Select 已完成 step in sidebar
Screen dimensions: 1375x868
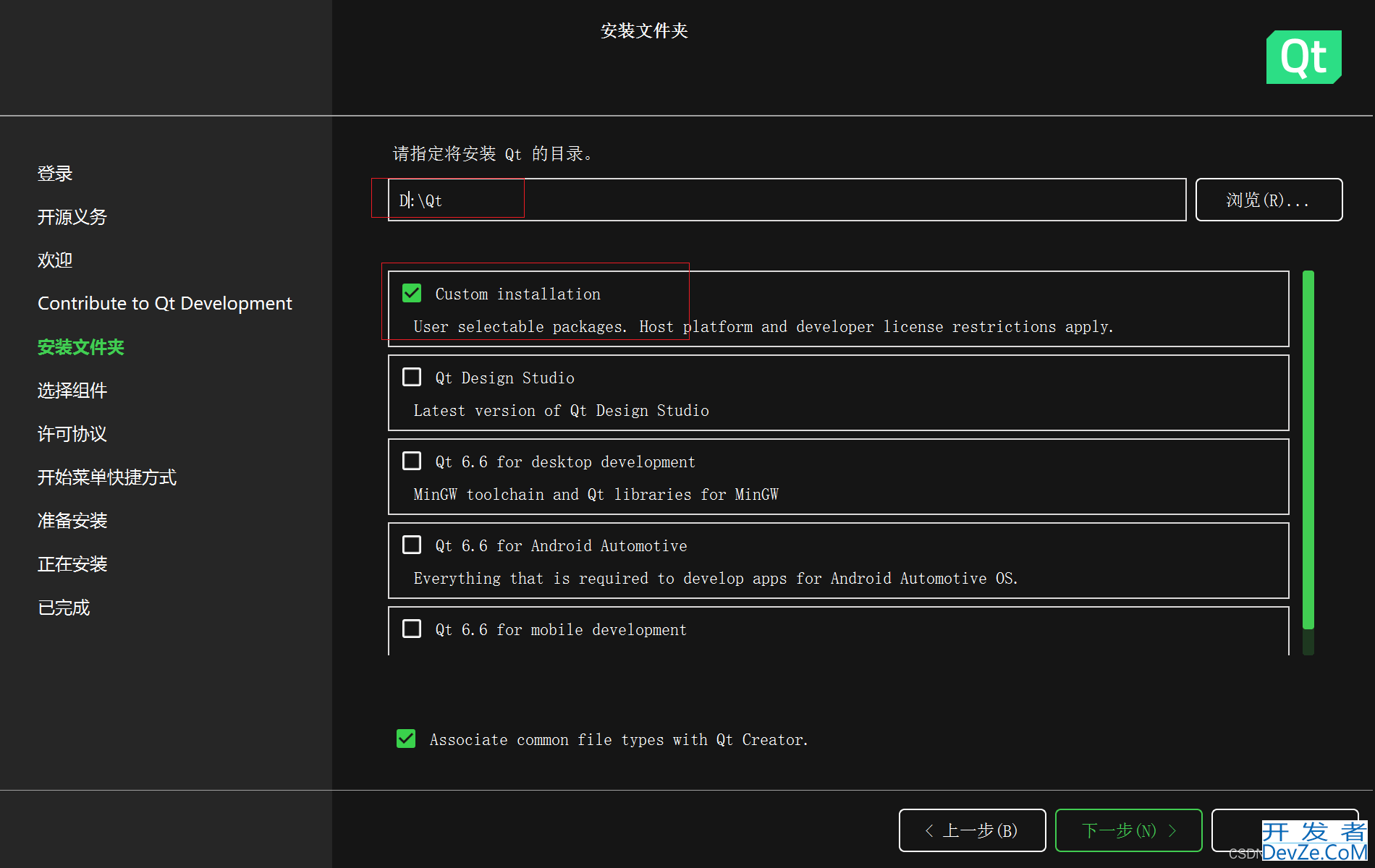pyautogui.click(x=64, y=608)
